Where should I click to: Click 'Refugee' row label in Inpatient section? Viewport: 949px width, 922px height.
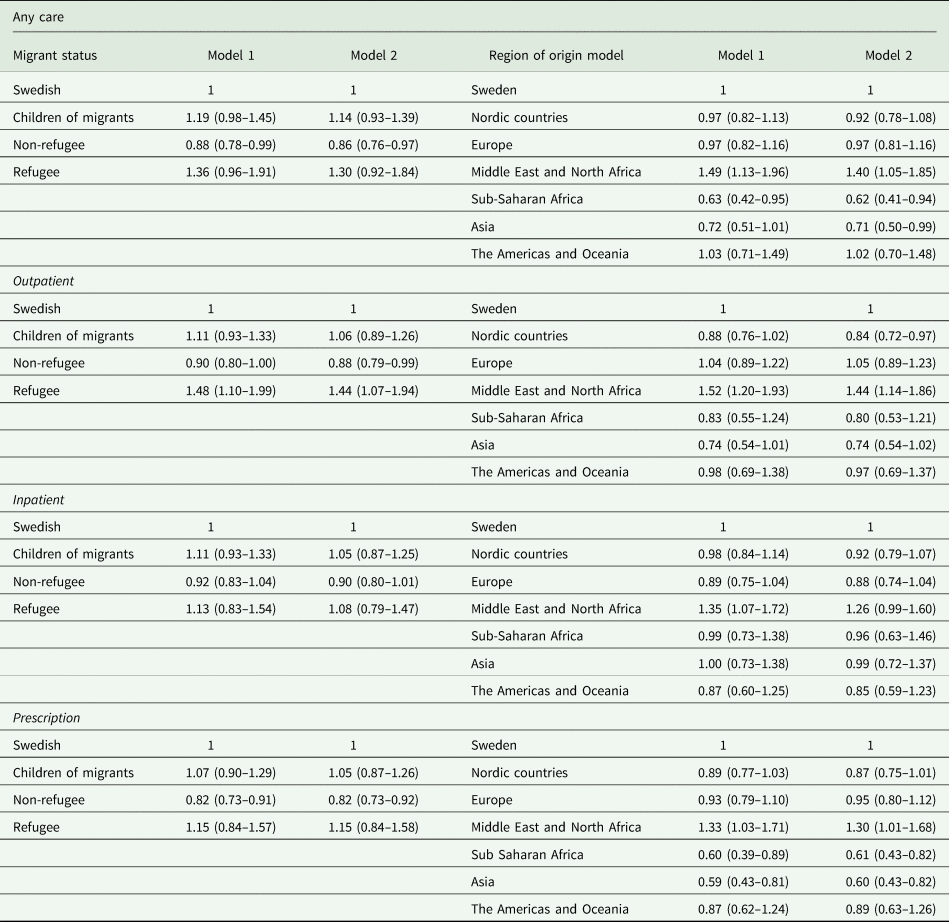[36, 609]
